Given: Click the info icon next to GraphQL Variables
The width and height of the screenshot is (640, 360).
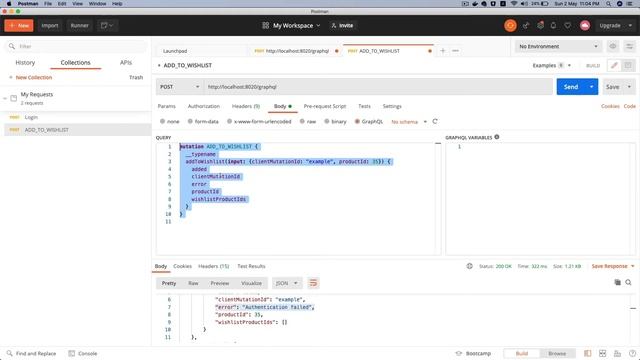Looking at the screenshot, I should click(497, 137).
